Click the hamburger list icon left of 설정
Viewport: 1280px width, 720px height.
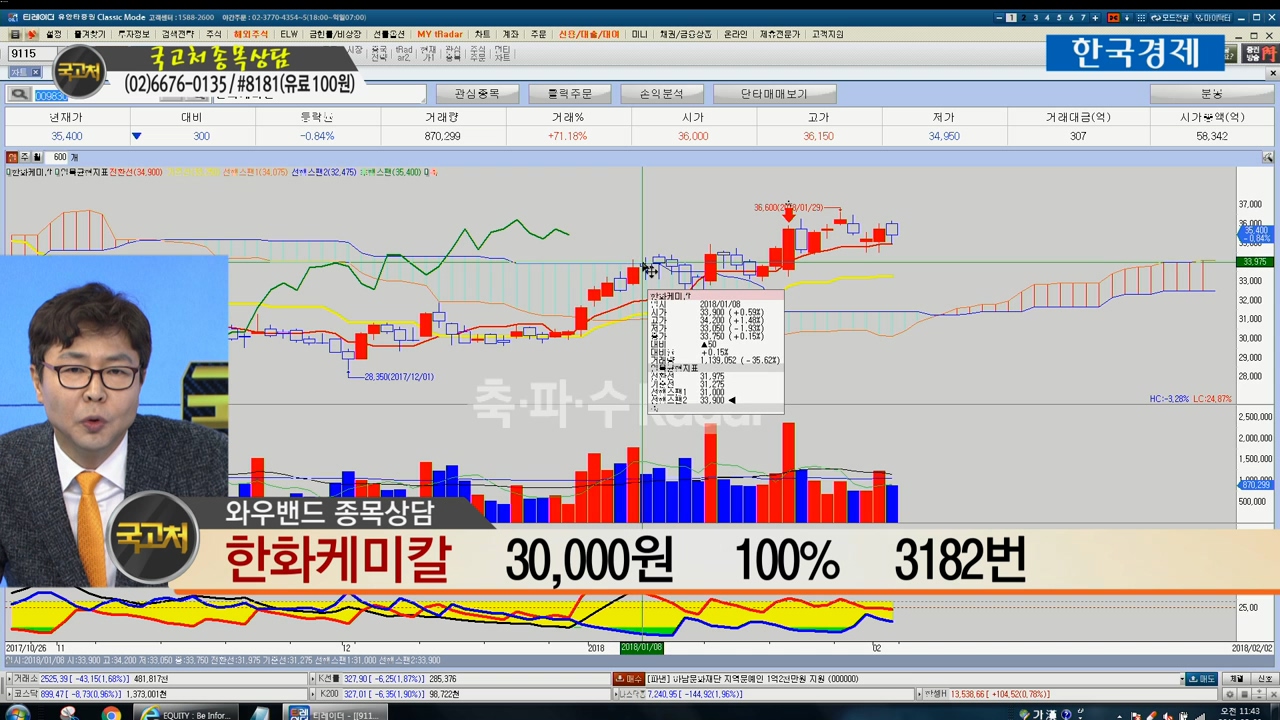[x=14, y=34]
